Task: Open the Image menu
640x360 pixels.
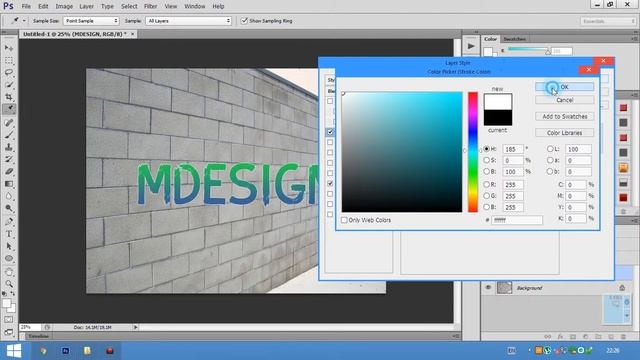Action: pos(64,6)
